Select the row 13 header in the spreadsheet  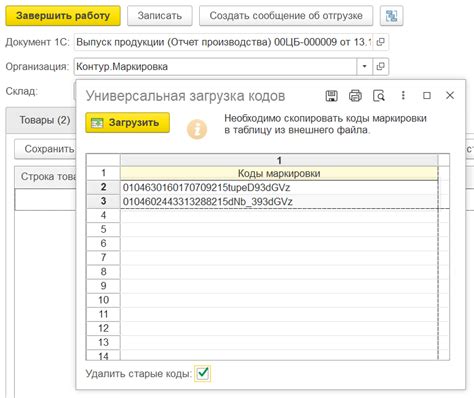click(x=103, y=342)
